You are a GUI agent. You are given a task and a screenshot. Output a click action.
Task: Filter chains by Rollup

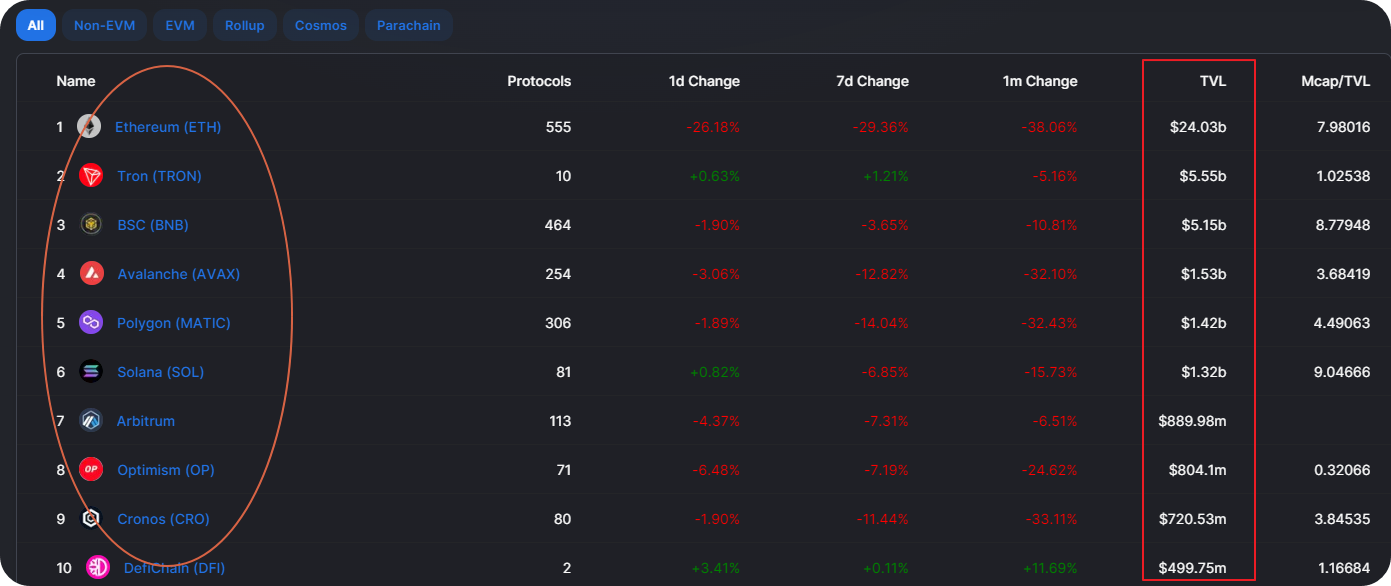pyautogui.click(x=245, y=25)
